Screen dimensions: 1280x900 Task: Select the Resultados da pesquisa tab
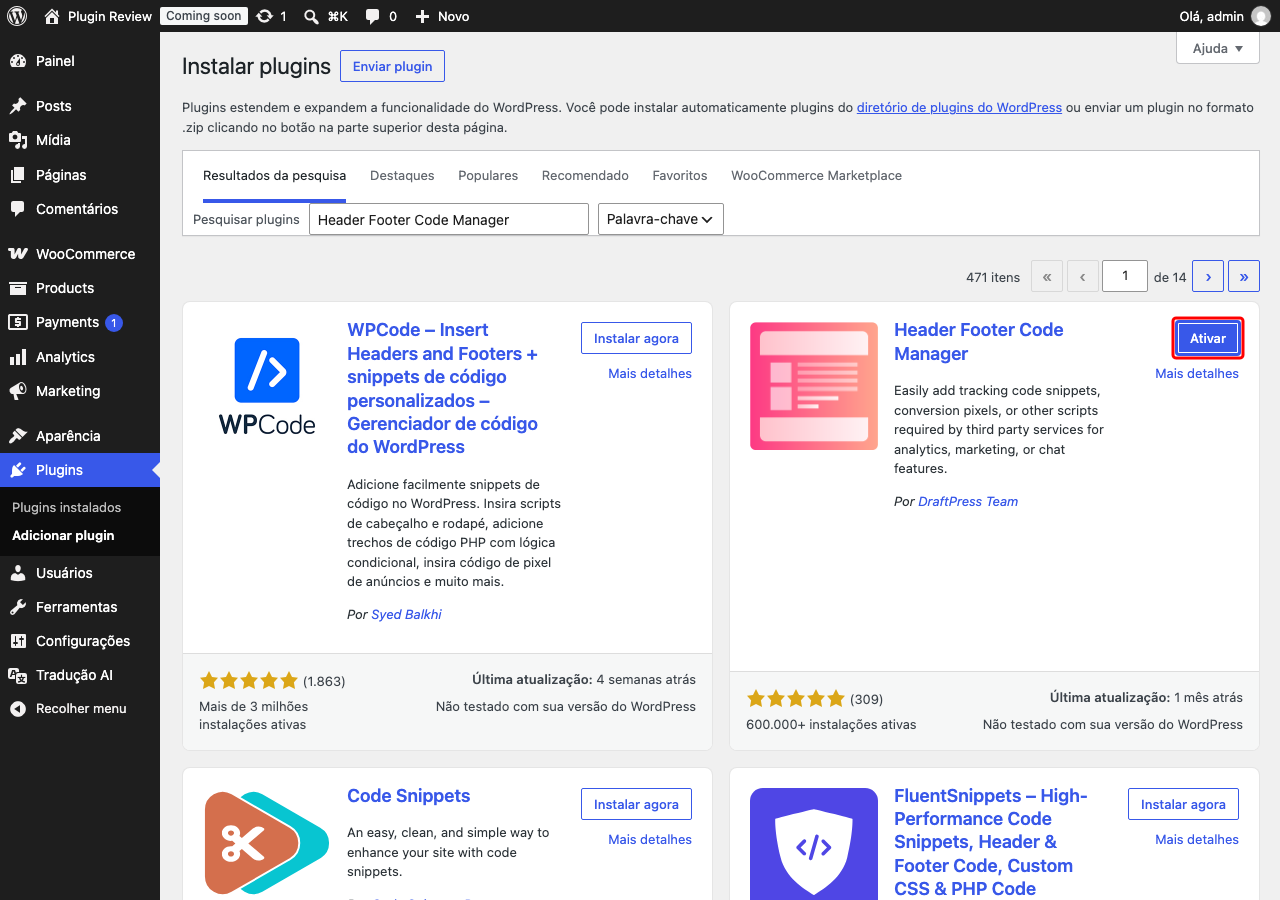click(274, 175)
